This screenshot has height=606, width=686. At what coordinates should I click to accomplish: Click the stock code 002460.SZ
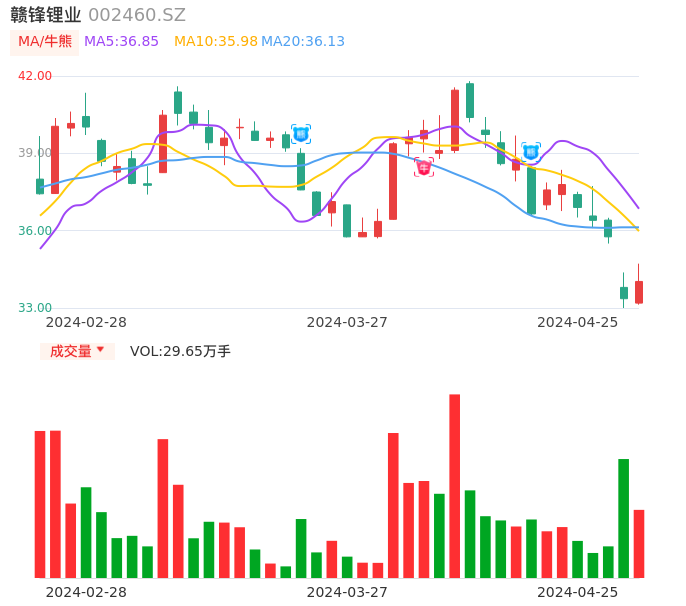coord(137,15)
